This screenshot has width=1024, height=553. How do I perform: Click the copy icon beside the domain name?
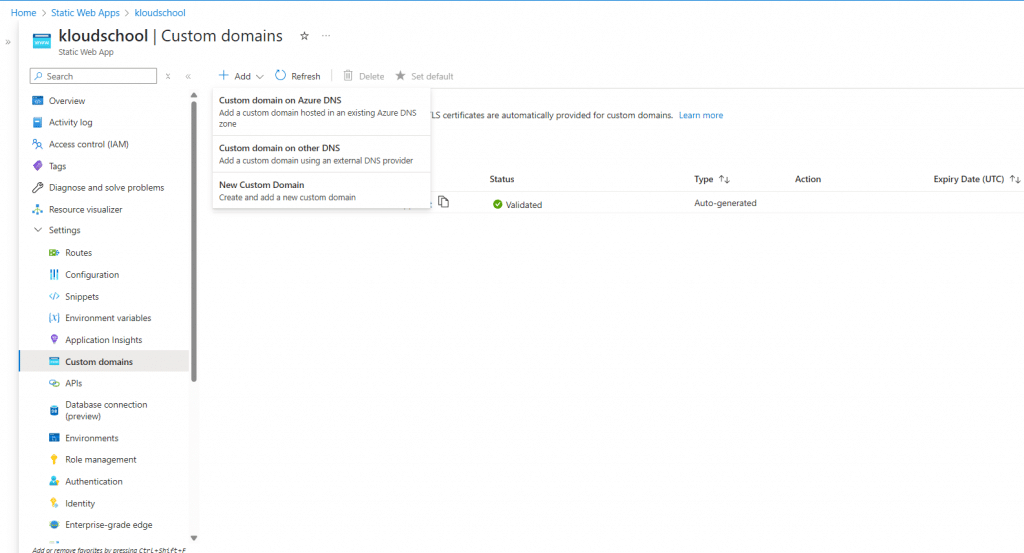click(x=444, y=203)
